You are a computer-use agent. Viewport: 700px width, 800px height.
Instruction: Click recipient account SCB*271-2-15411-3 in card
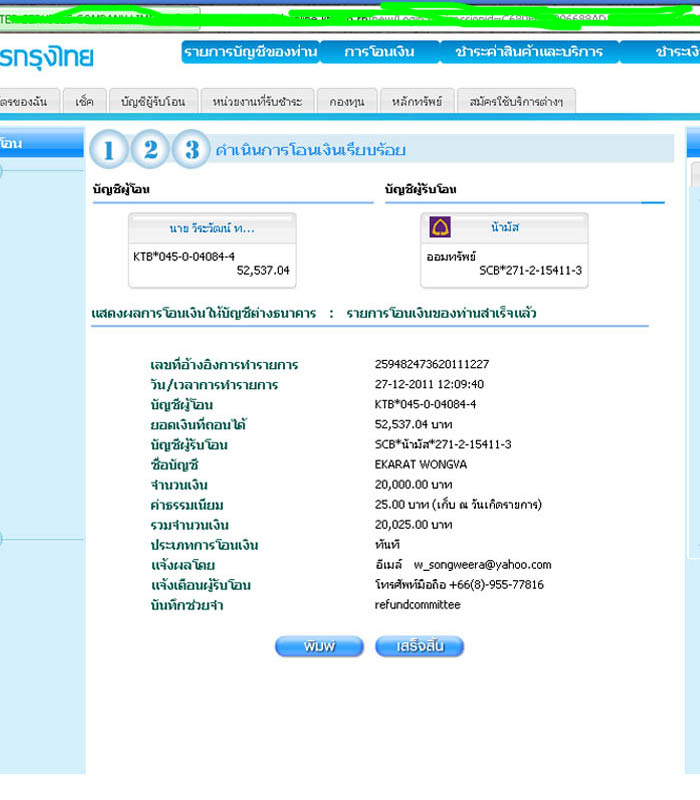tap(530, 270)
